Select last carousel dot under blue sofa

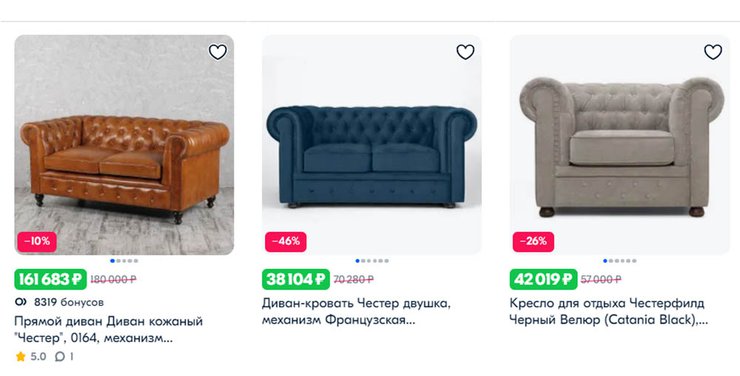pos(387,261)
